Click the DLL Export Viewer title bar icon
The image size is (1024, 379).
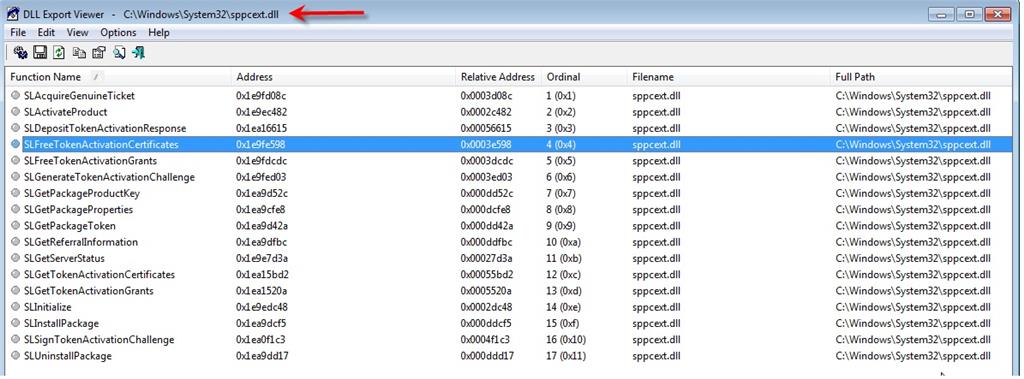pyautogui.click(x=12, y=14)
